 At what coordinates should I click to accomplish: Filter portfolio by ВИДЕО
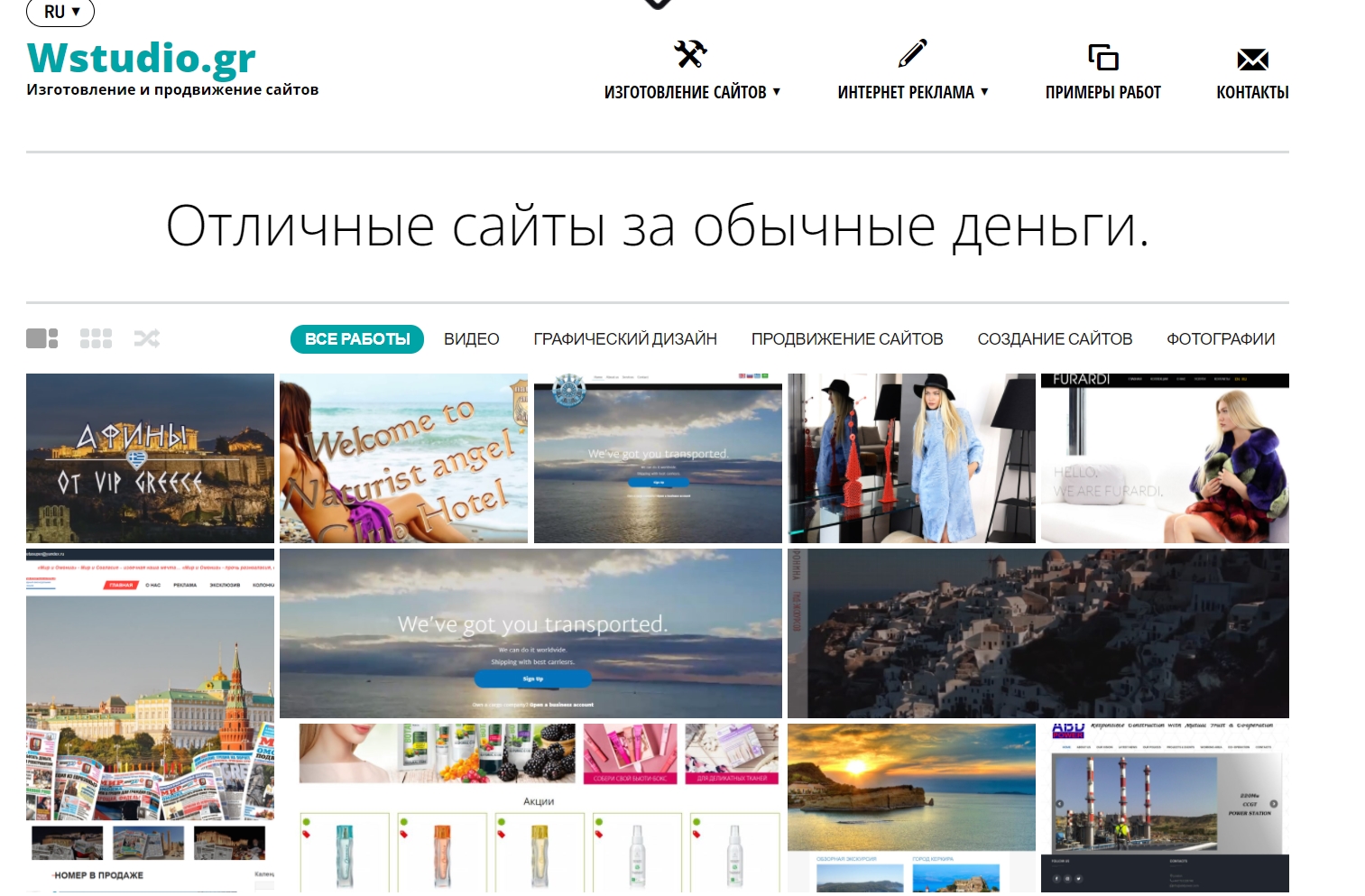click(471, 339)
